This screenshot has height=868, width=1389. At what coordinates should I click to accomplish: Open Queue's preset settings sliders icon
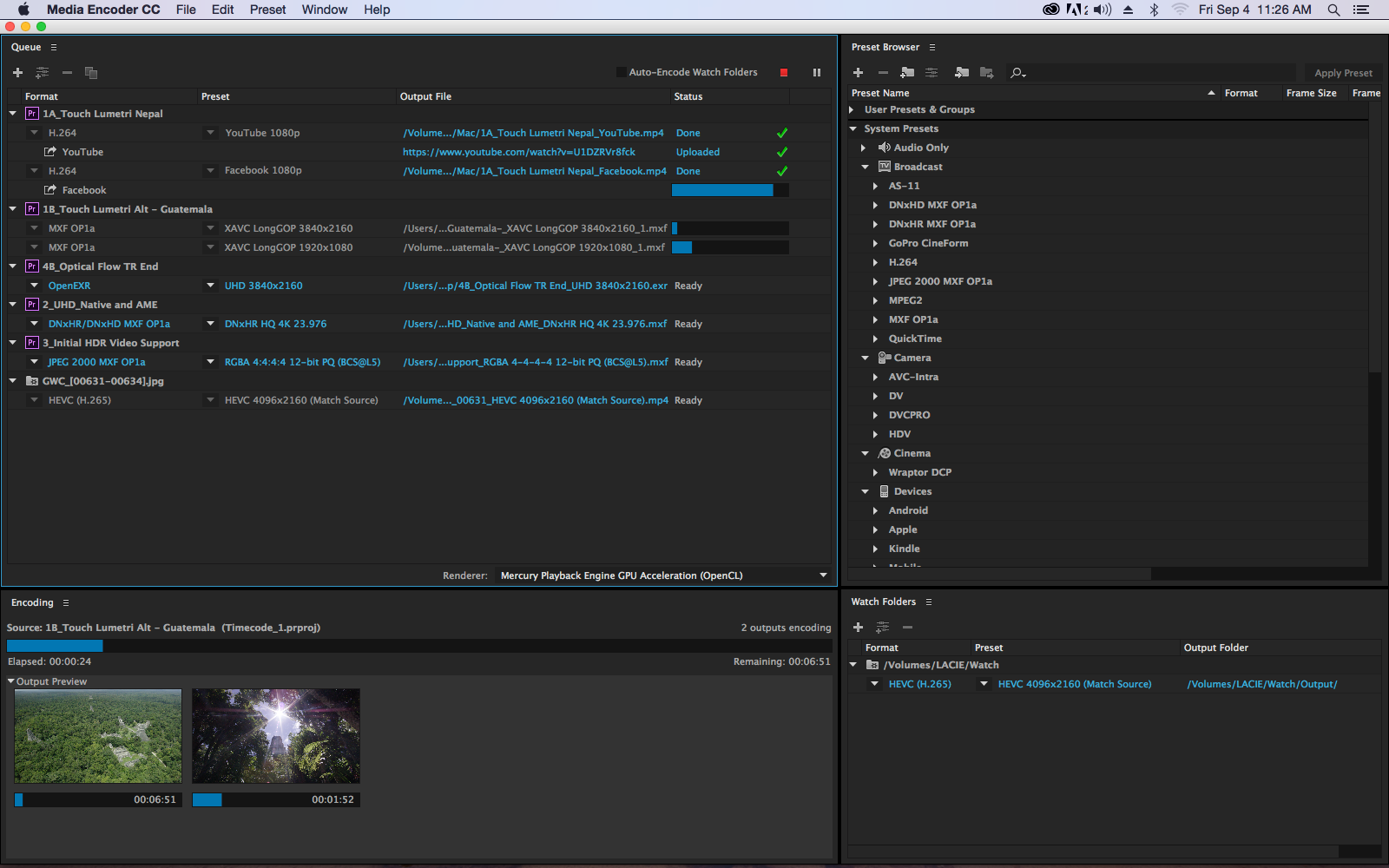click(42, 73)
